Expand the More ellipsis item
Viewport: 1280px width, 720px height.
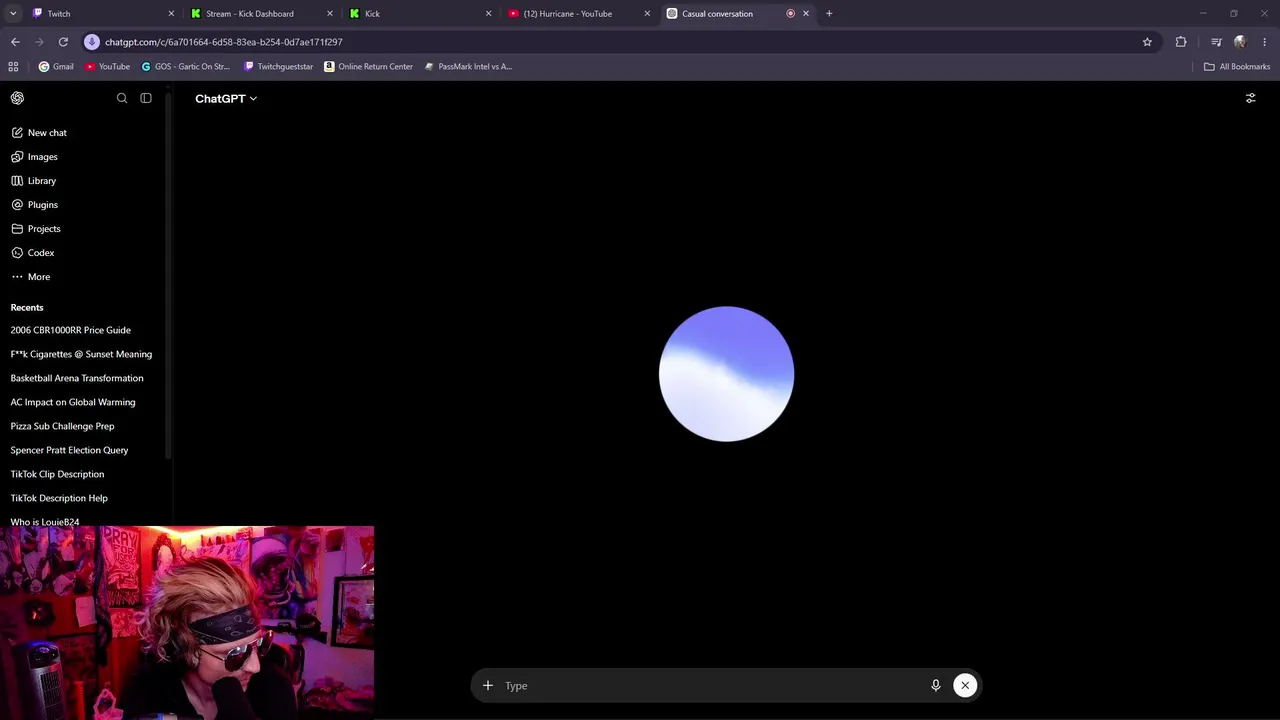pos(30,277)
